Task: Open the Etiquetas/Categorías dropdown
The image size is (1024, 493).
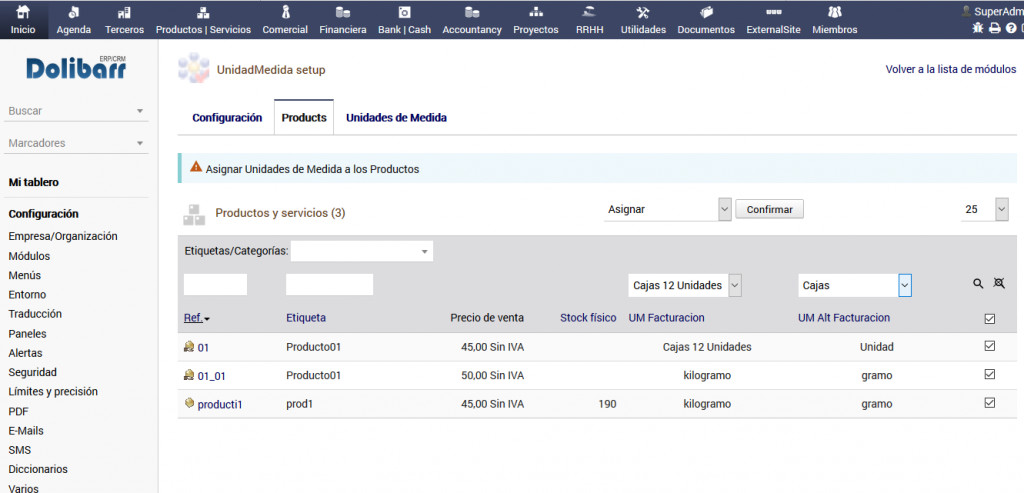Action: (362, 251)
